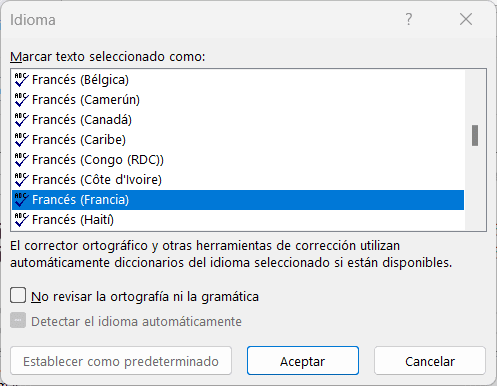Click spell-check icon beside Francés (Bélgica)
The height and width of the screenshot is (386, 497).
[x=22, y=80]
